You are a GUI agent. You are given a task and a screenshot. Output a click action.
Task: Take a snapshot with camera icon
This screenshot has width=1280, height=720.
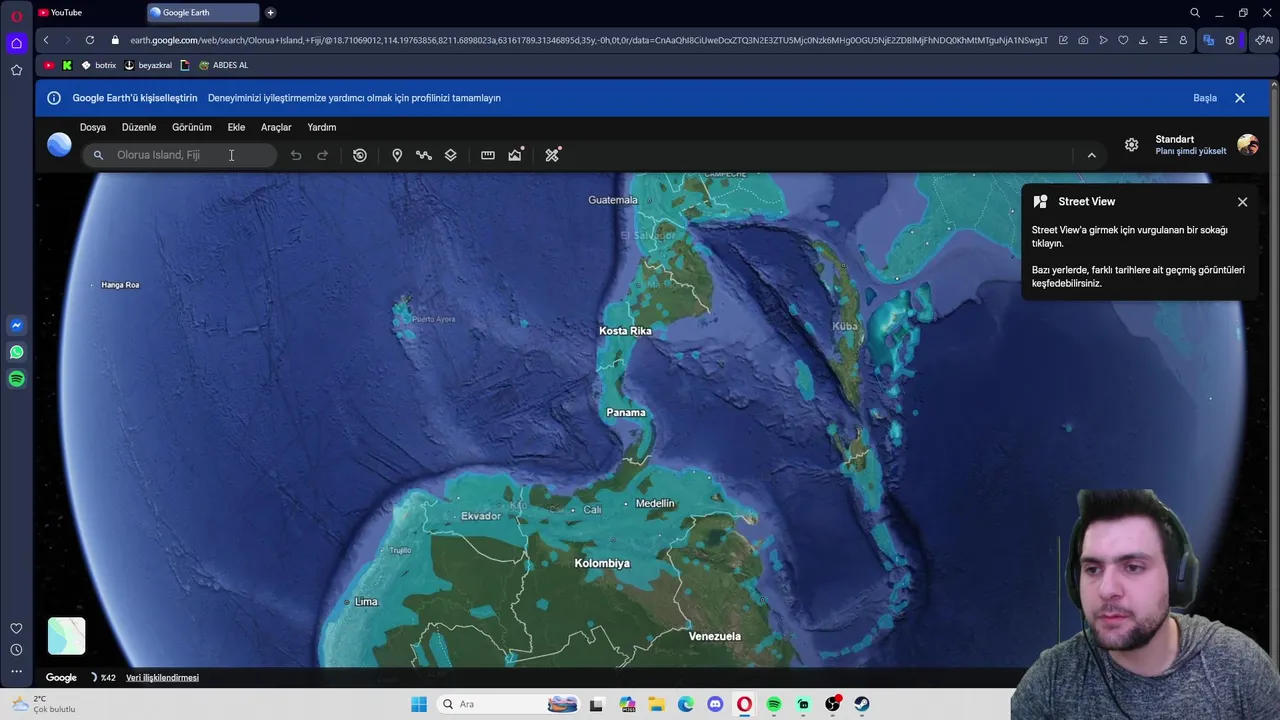[1083, 40]
